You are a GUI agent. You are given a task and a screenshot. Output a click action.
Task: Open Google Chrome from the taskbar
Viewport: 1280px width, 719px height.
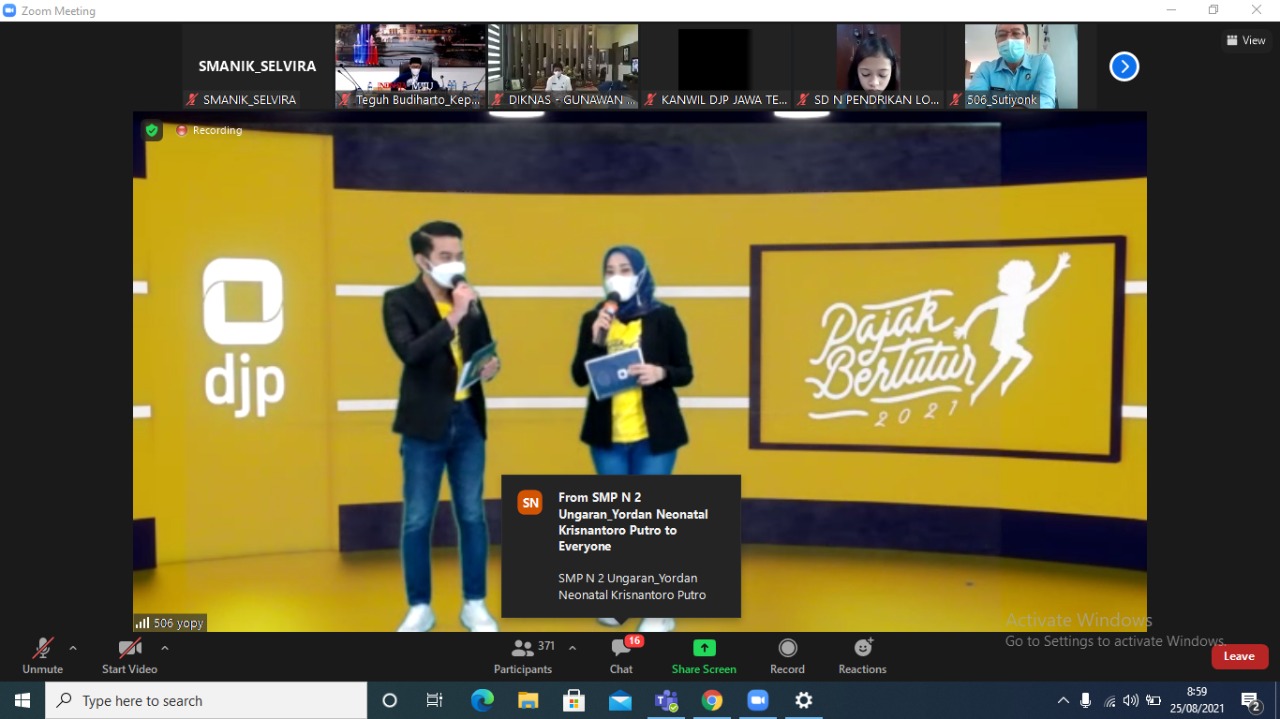[x=712, y=701]
